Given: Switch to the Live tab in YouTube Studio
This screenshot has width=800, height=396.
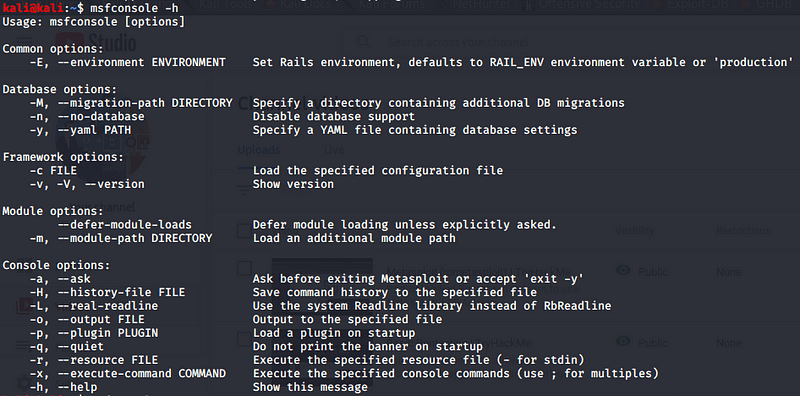Looking at the screenshot, I should 334,150.
